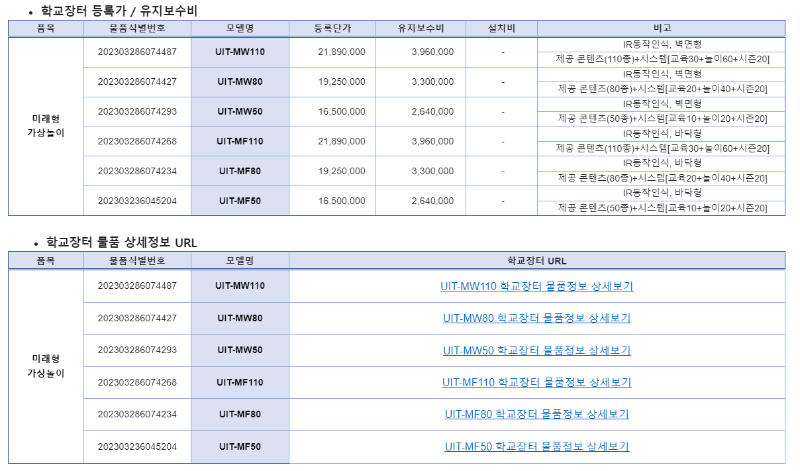Open the UIT-MF50 학교장터 물품정보 상세보기 link
The width and height of the screenshot is (800, 471).
pos(537,447)
